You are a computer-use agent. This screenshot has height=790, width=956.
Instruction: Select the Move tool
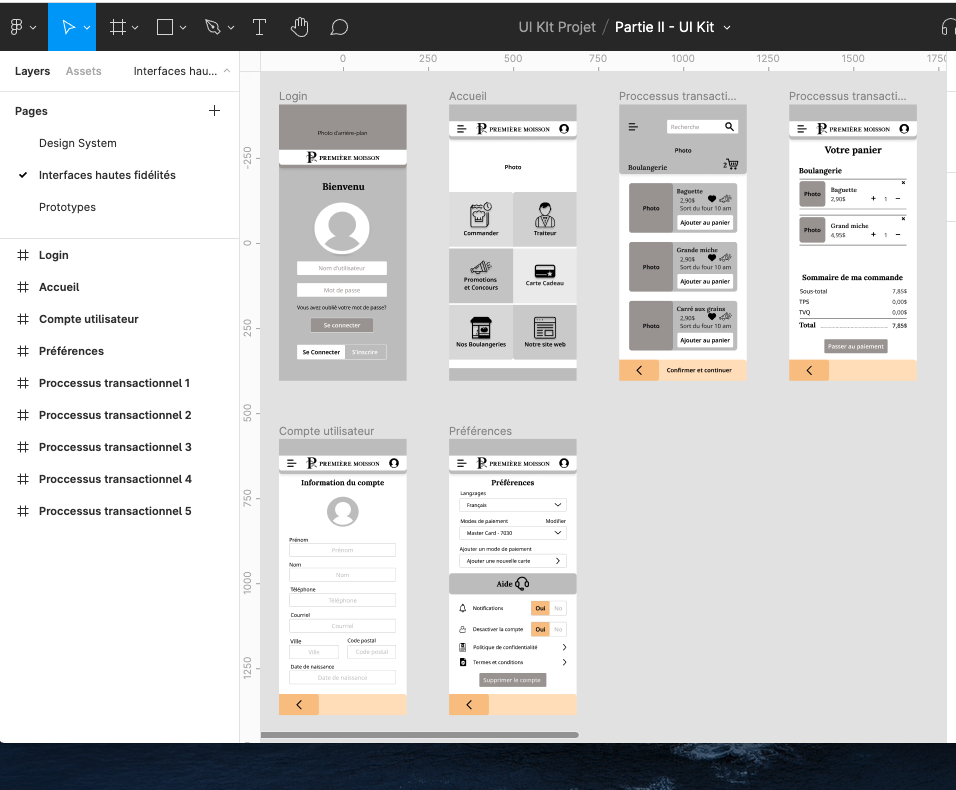point(68,27)
